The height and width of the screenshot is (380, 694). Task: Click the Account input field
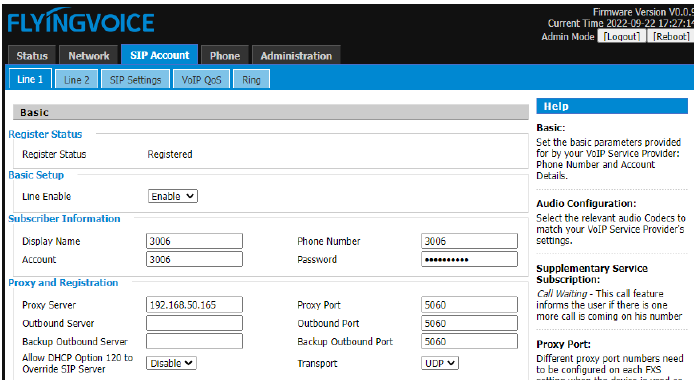coord(194,259)
